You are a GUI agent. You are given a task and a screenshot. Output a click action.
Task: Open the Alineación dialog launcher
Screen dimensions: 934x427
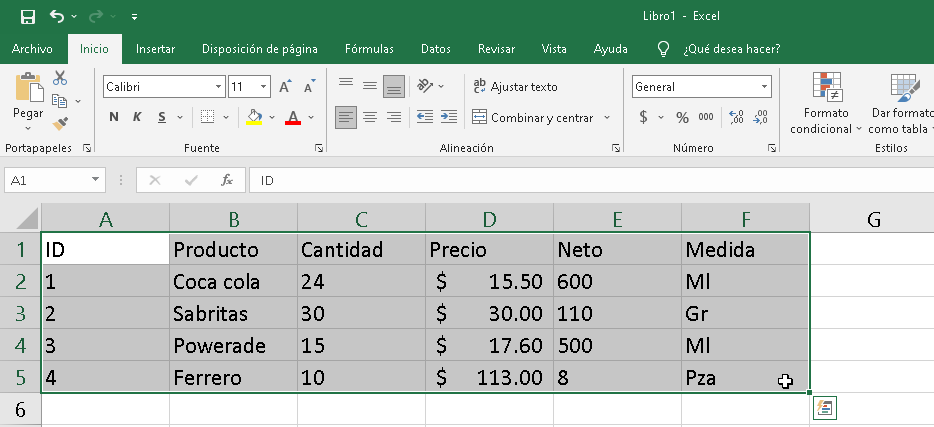(x=616, y=148)
